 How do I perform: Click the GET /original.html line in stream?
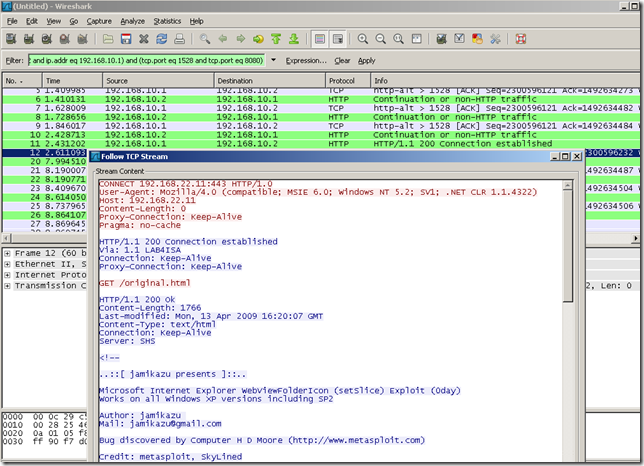coord(145,283)
